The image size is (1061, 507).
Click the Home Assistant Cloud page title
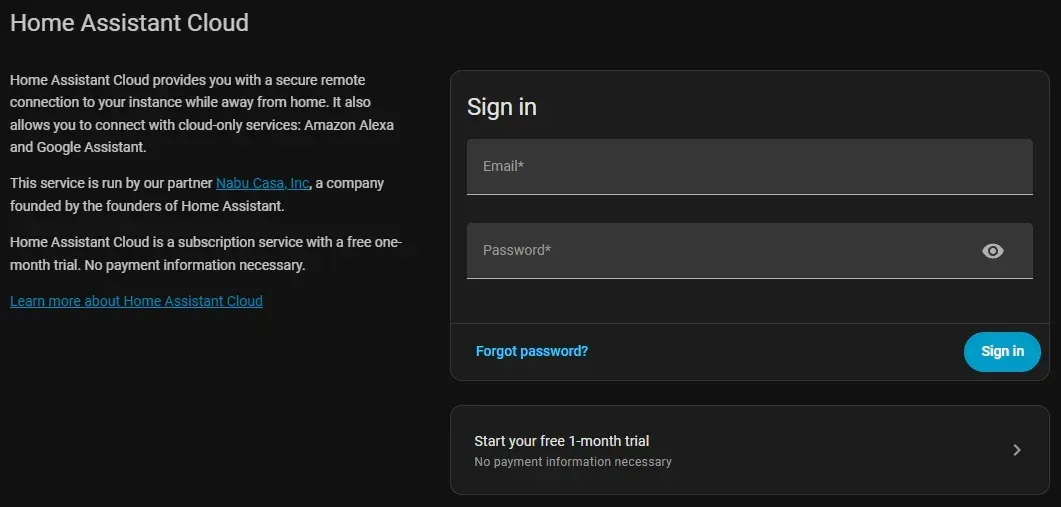click(129, 22)
